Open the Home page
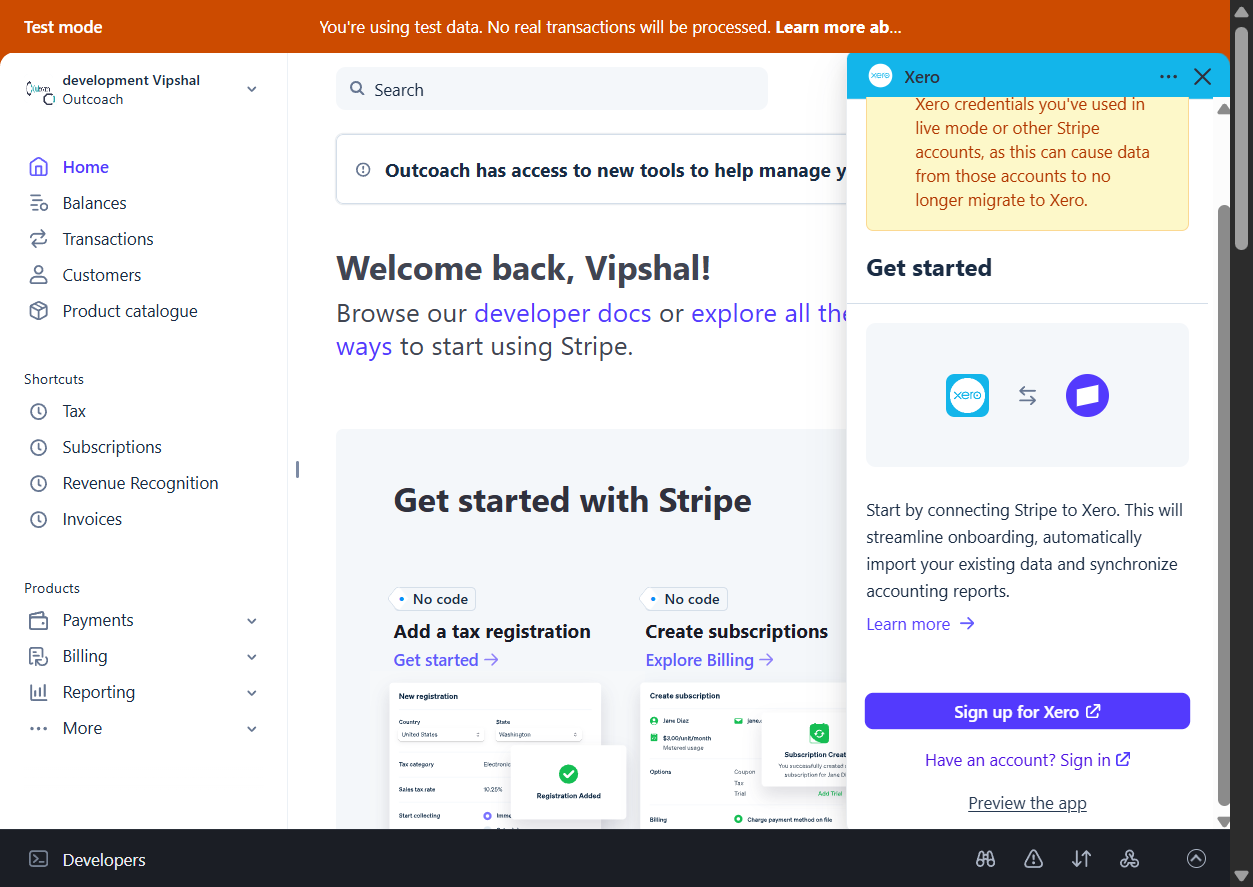Screen dimensions: 1253x887 click(x=86, y=167)
